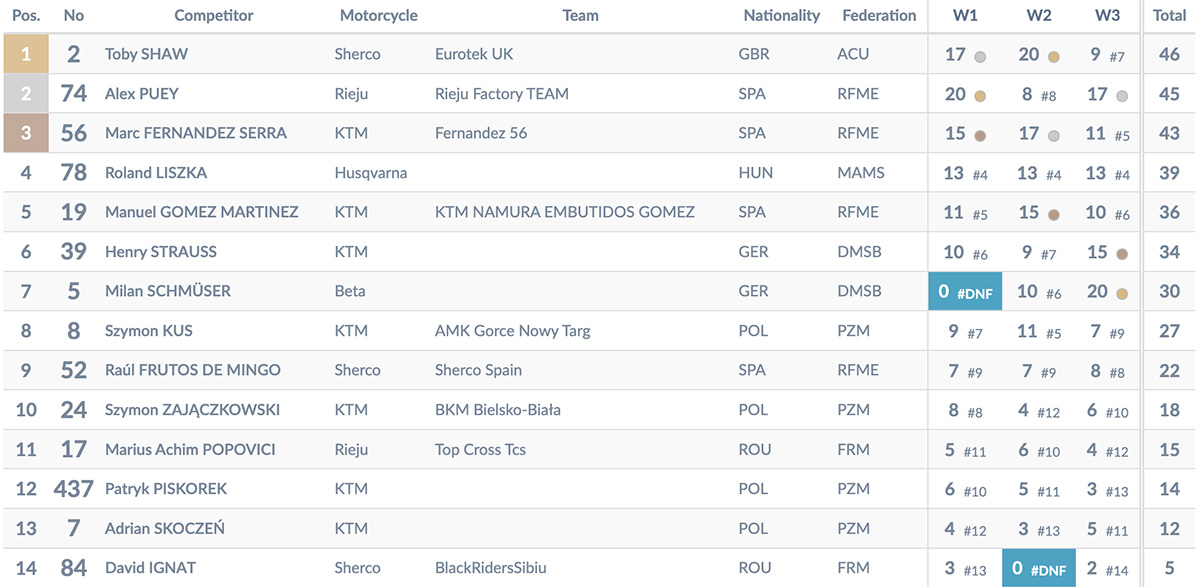Click the bronze dot in Manuel GOMEZ MARTINEZ's W2
1200x588 pixels.
1054,215
